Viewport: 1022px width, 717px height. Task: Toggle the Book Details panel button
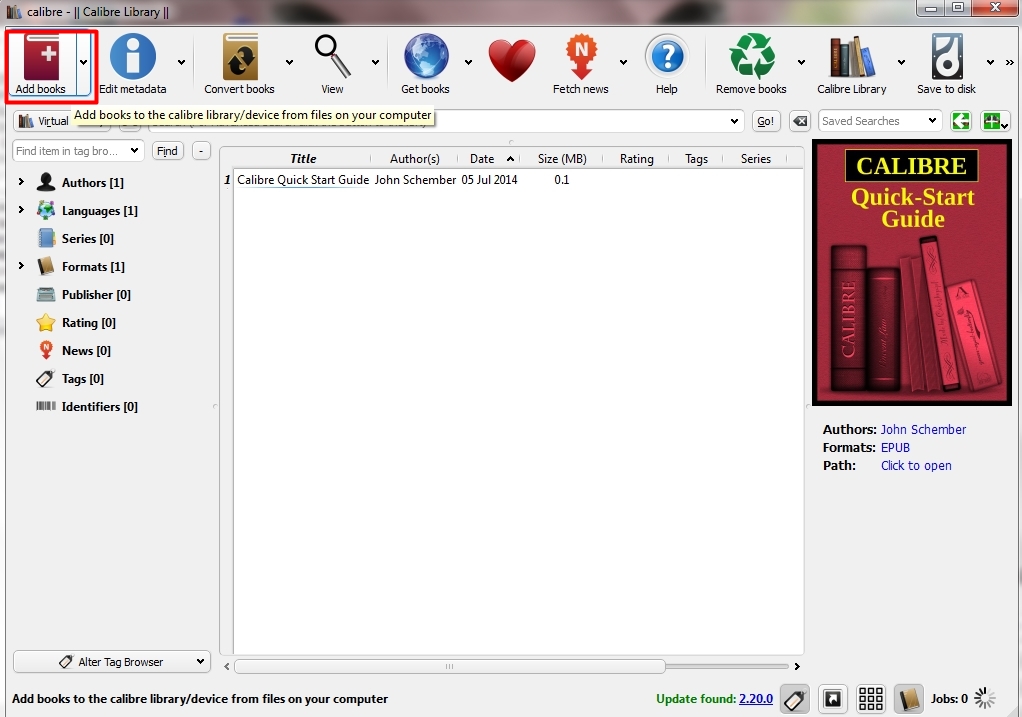coord(908,700)
